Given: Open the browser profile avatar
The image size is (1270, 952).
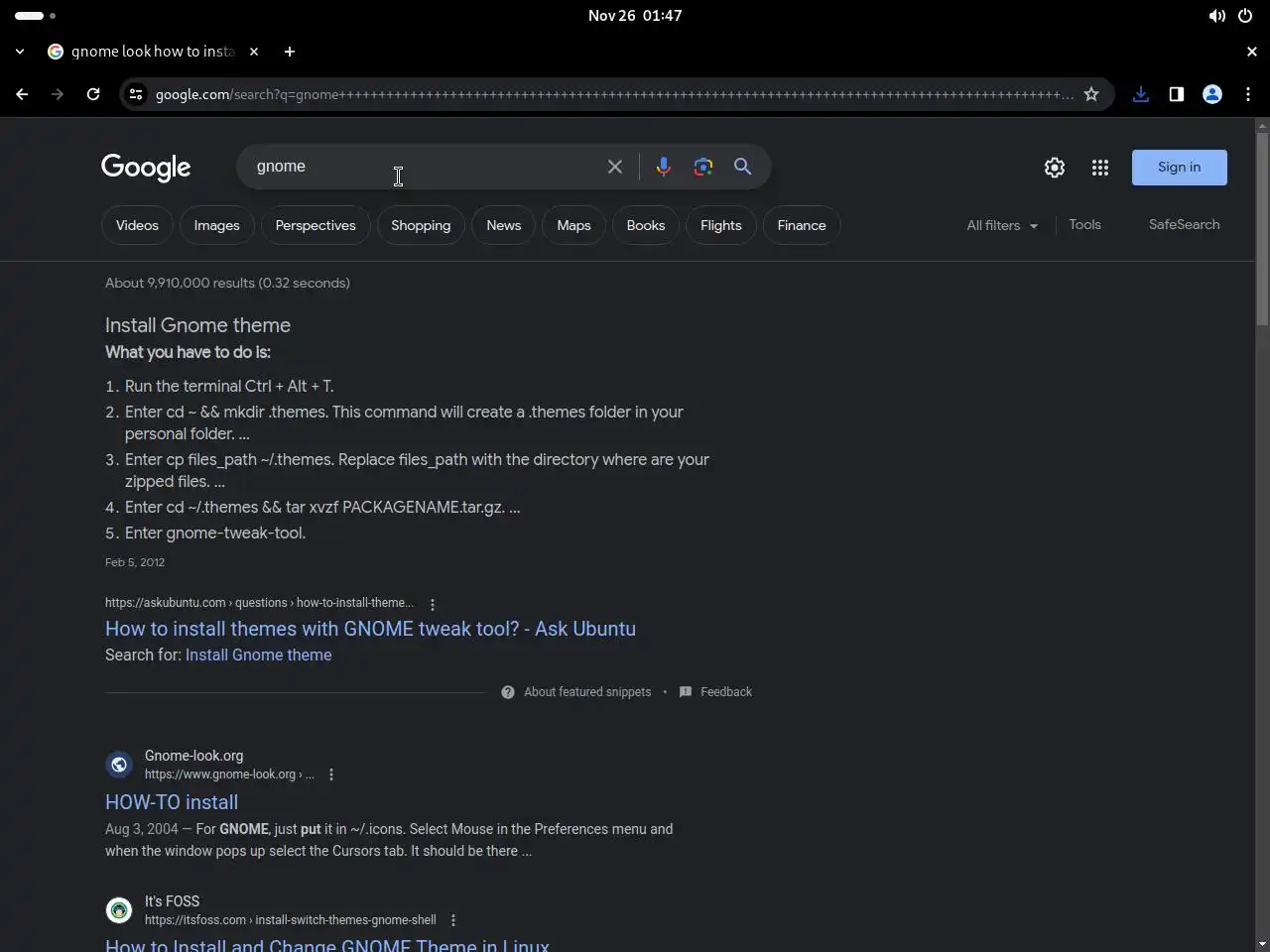Looking at the screenshot, I should click(1212, 94).
